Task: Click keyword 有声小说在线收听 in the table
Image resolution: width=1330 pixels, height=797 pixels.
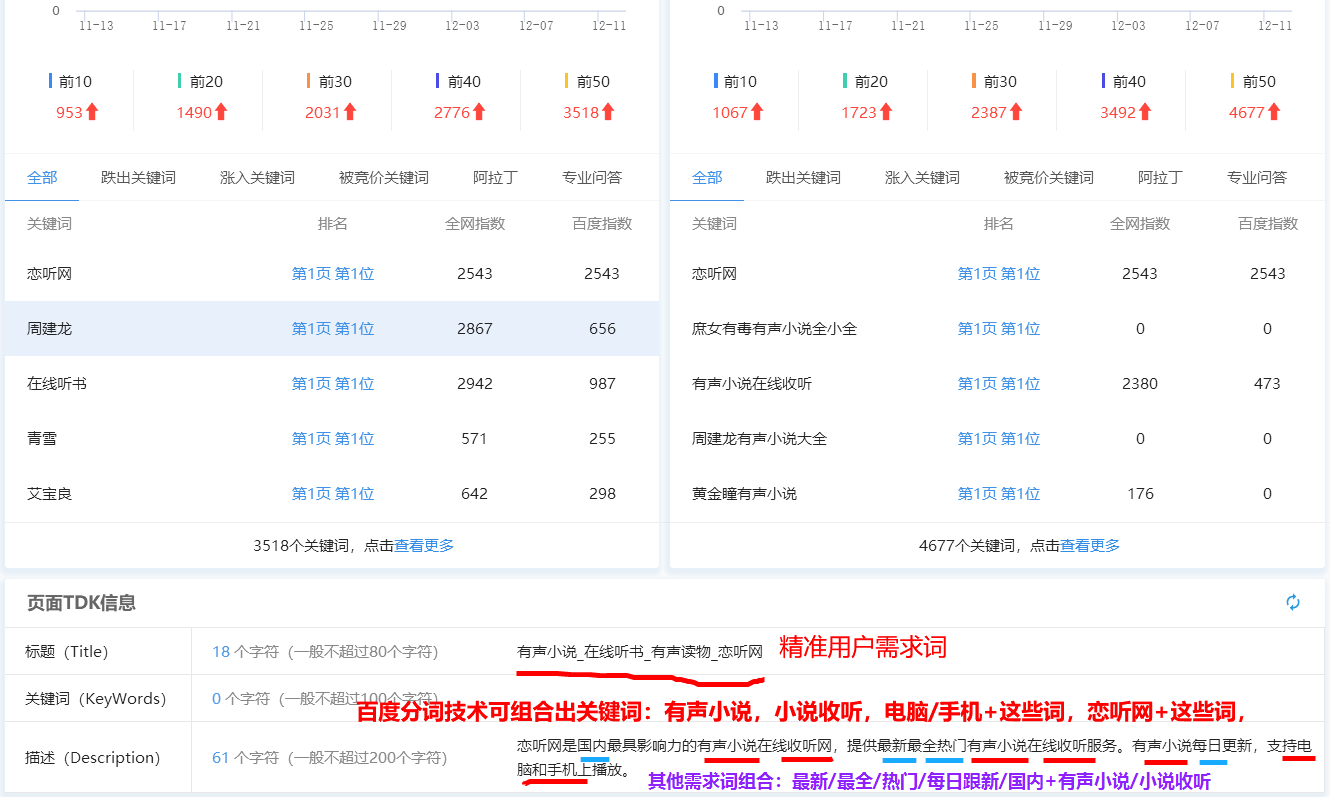Action: 752,384
